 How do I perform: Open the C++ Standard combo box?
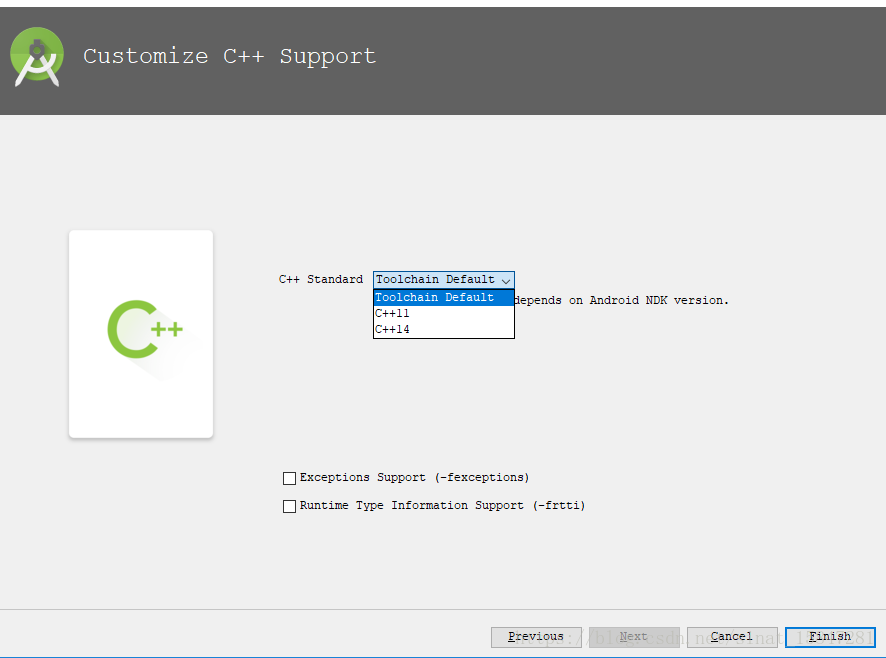click(444, 279)
